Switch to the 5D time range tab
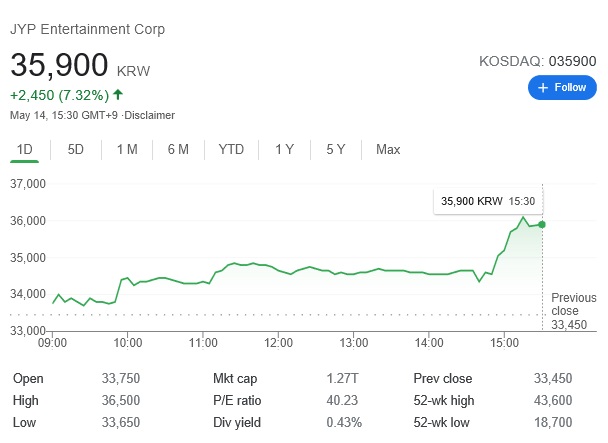 pos(76,149)
